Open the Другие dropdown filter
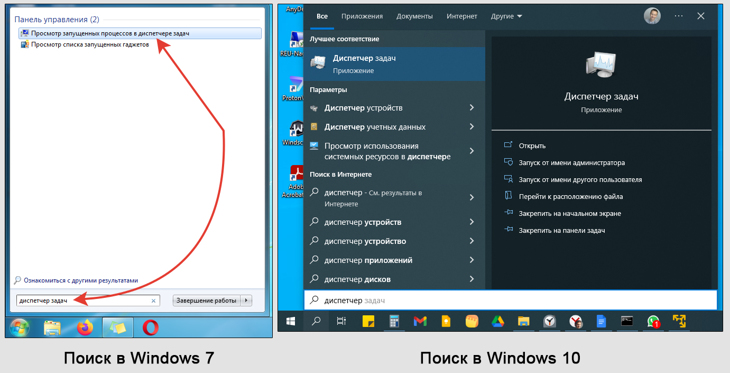Screen dimensions: 730x373 (x=506, y=16)
